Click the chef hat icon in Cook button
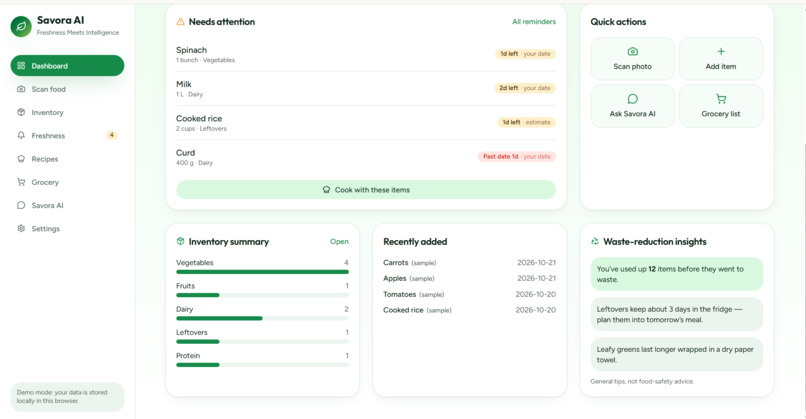 coord(326,190)
